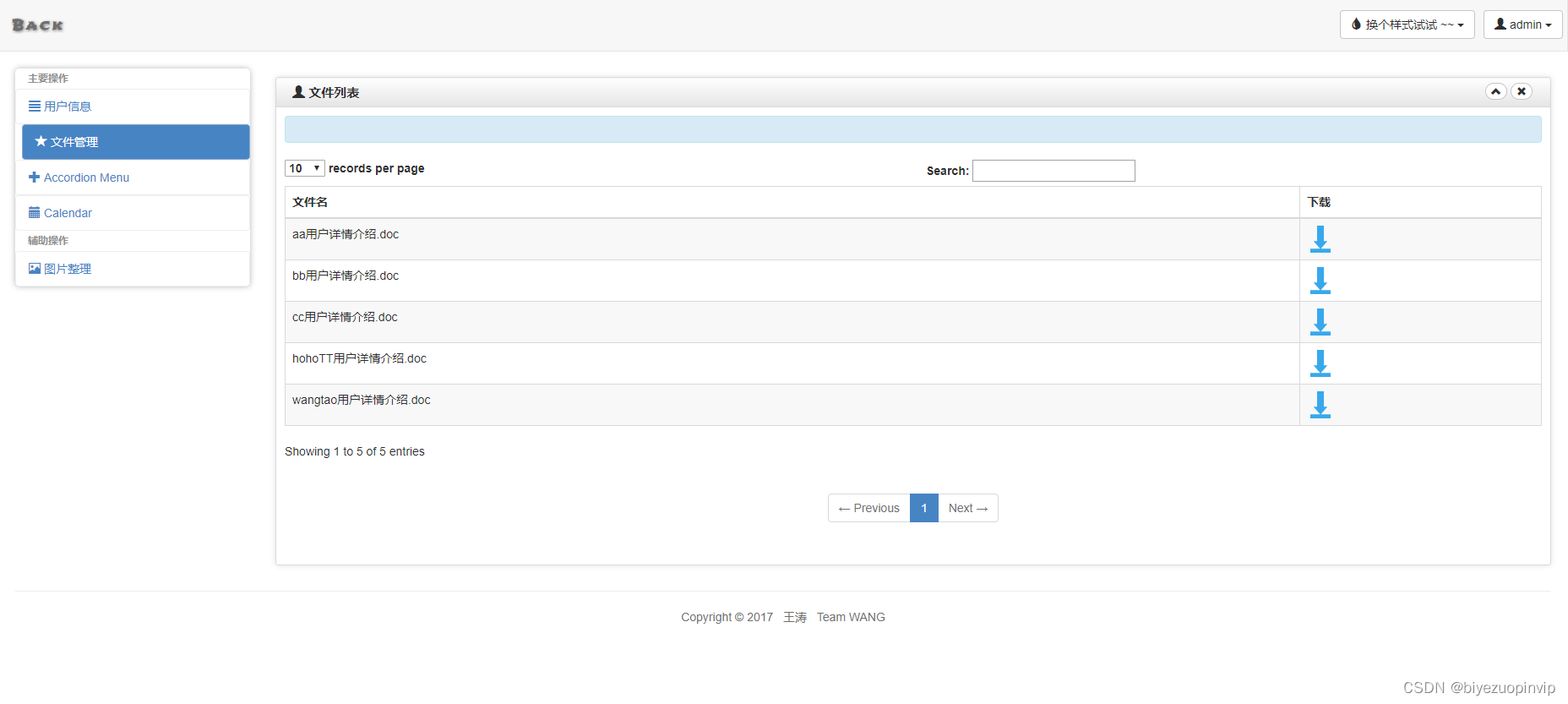The width and height of the screenshot is (1568, 704).
Task: Select page 1 in pagination
Action: click(x=923, y=508)
